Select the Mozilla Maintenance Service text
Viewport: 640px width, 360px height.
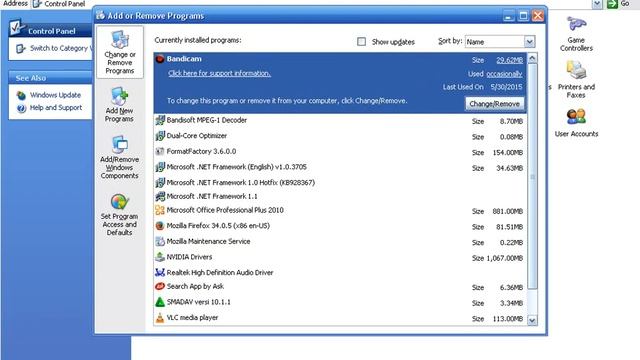[208, 241]
